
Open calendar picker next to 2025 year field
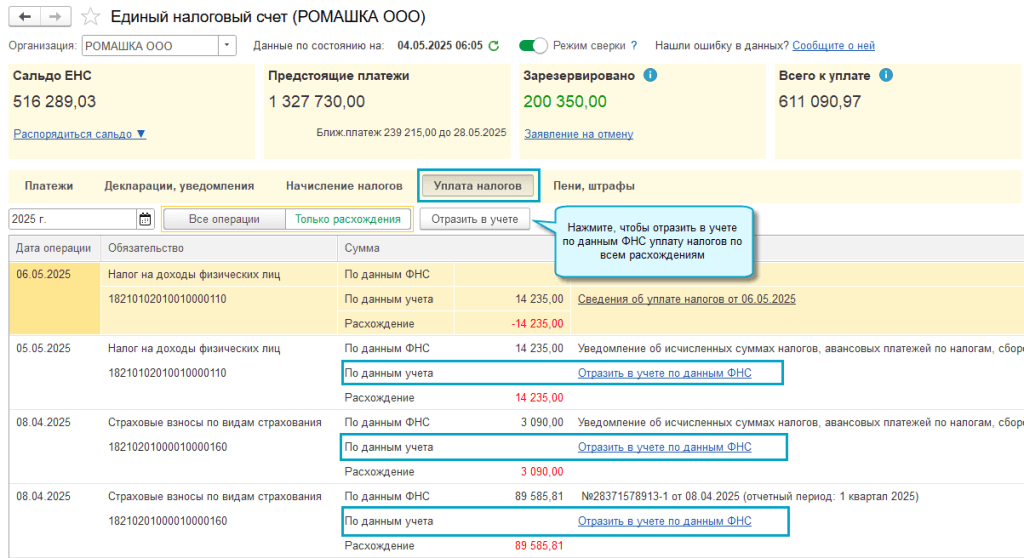coord(145,219)
